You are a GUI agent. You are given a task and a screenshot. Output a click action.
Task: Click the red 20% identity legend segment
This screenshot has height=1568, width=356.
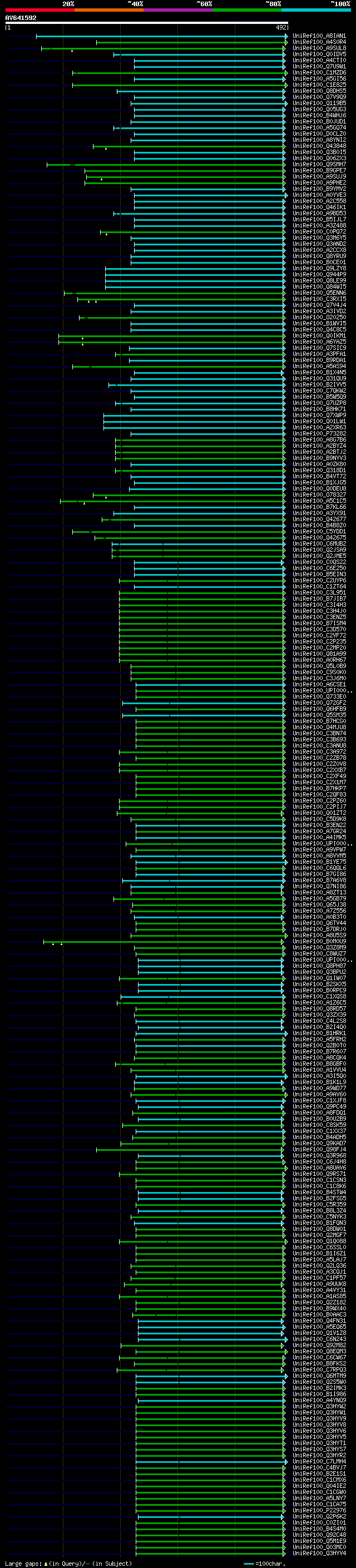39,11
